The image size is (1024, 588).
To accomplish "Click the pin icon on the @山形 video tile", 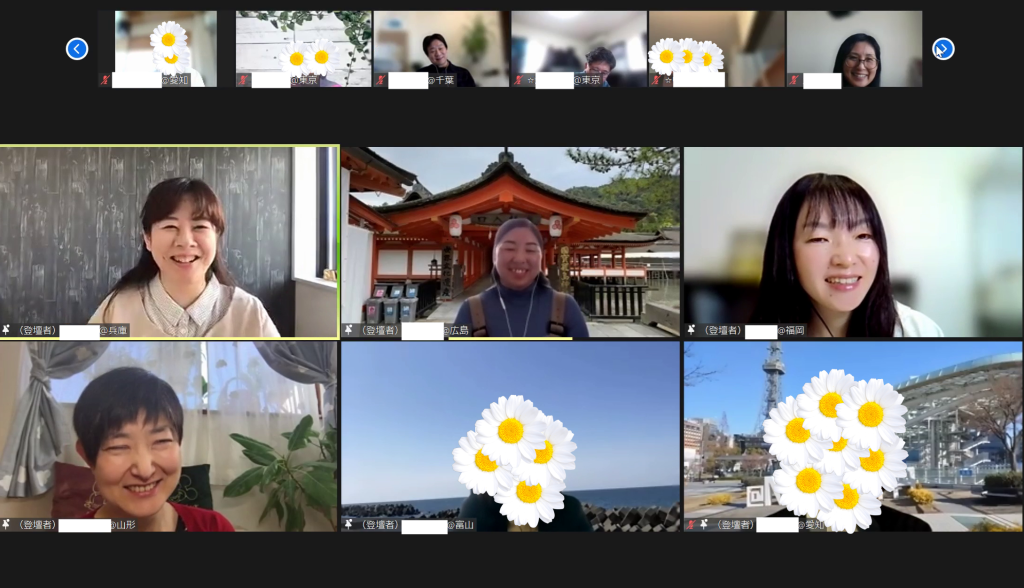I will tap(7, 524).
